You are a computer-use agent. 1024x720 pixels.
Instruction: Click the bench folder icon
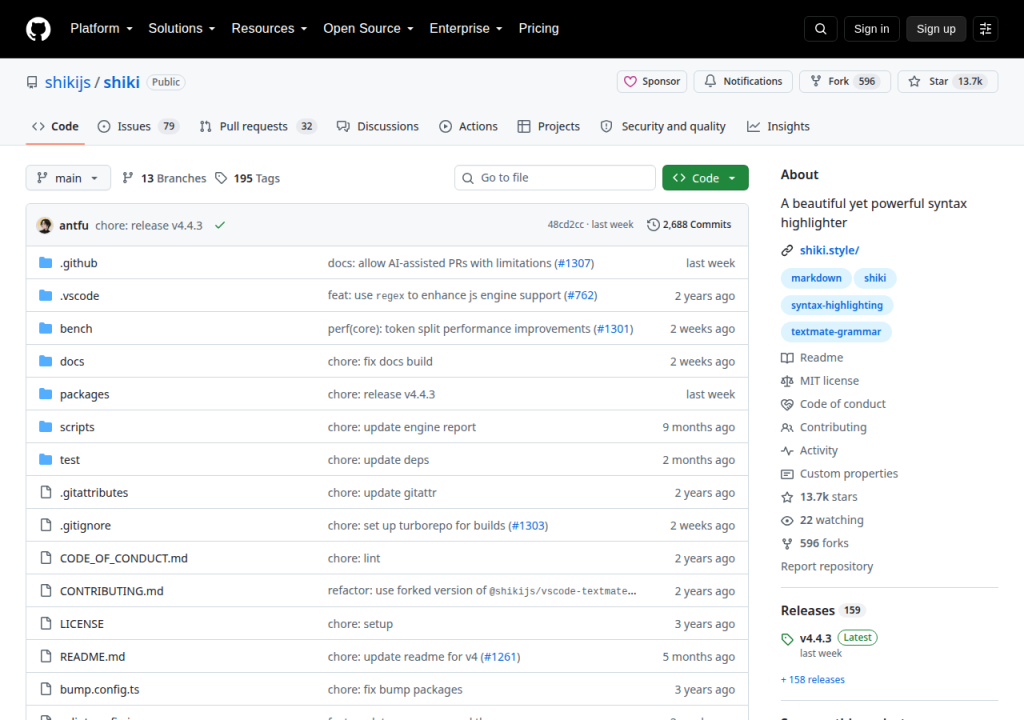[46, 328]
